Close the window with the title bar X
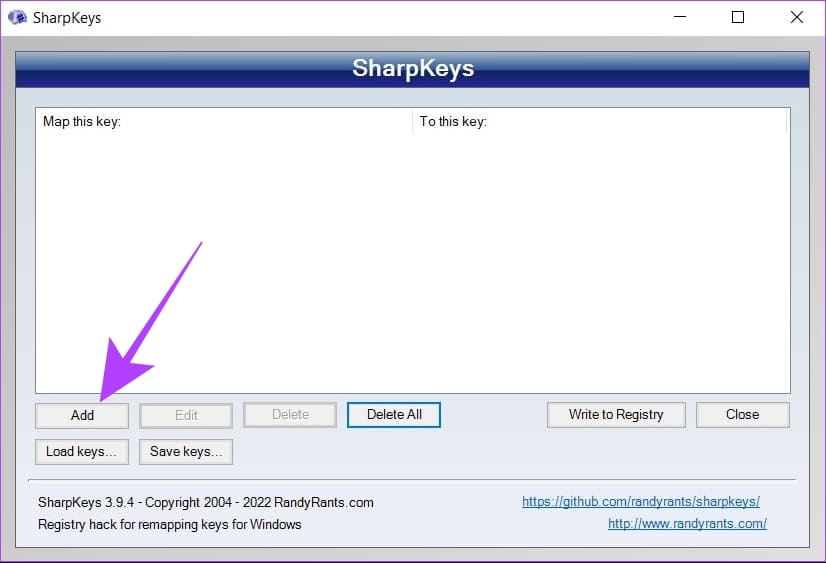 pyautogui.click(x=796, y=17)
